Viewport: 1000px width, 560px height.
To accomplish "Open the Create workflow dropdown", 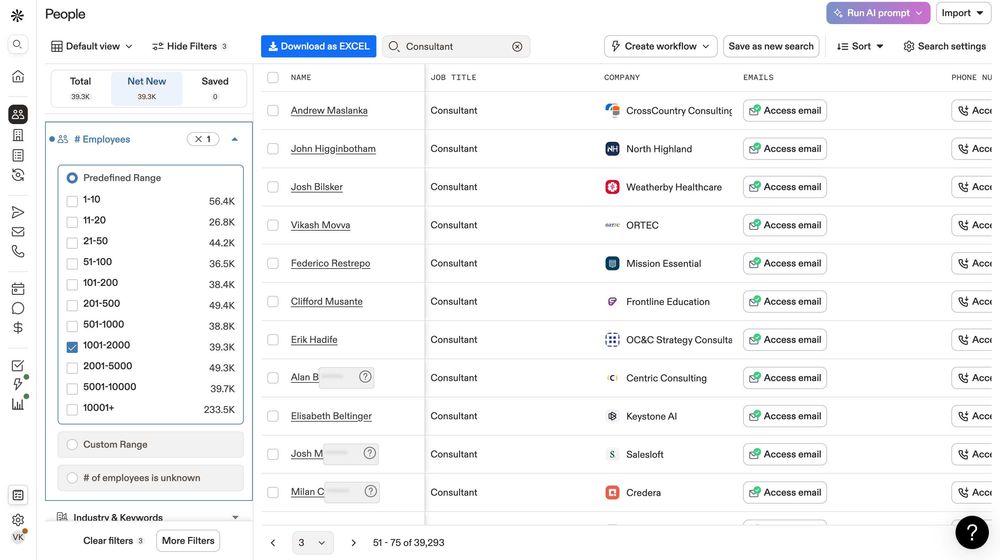I will tap(661, 46).
